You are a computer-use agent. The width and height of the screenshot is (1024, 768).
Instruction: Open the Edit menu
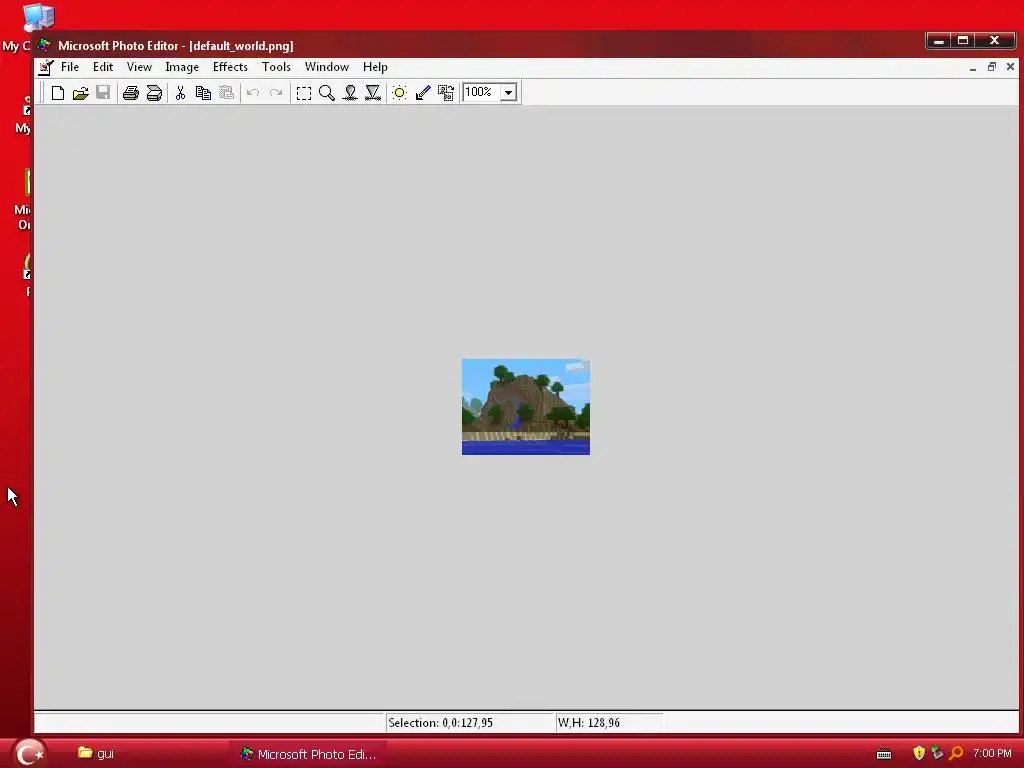click(103, 67)
